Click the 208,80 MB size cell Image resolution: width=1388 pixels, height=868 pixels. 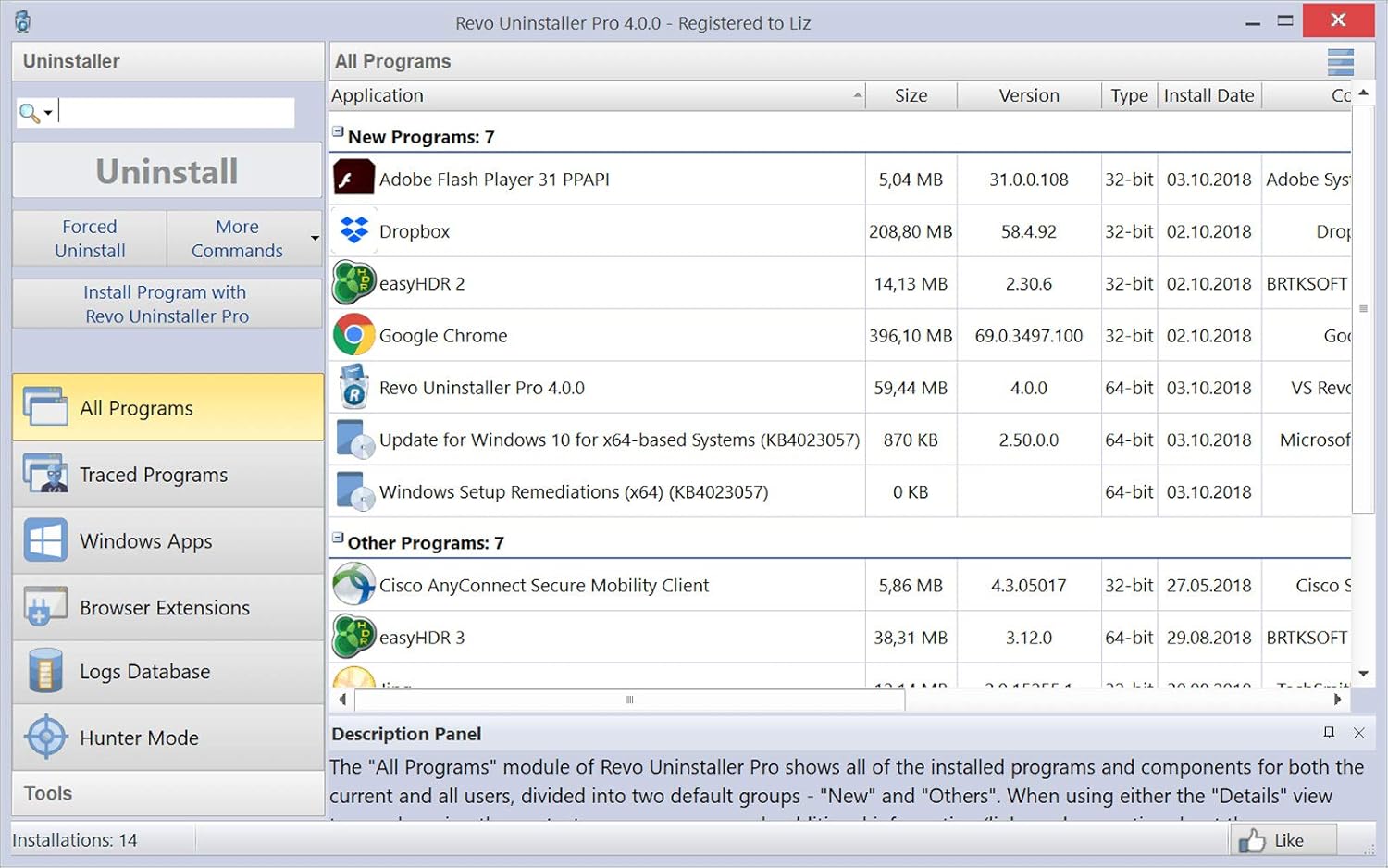click(911, 231)
